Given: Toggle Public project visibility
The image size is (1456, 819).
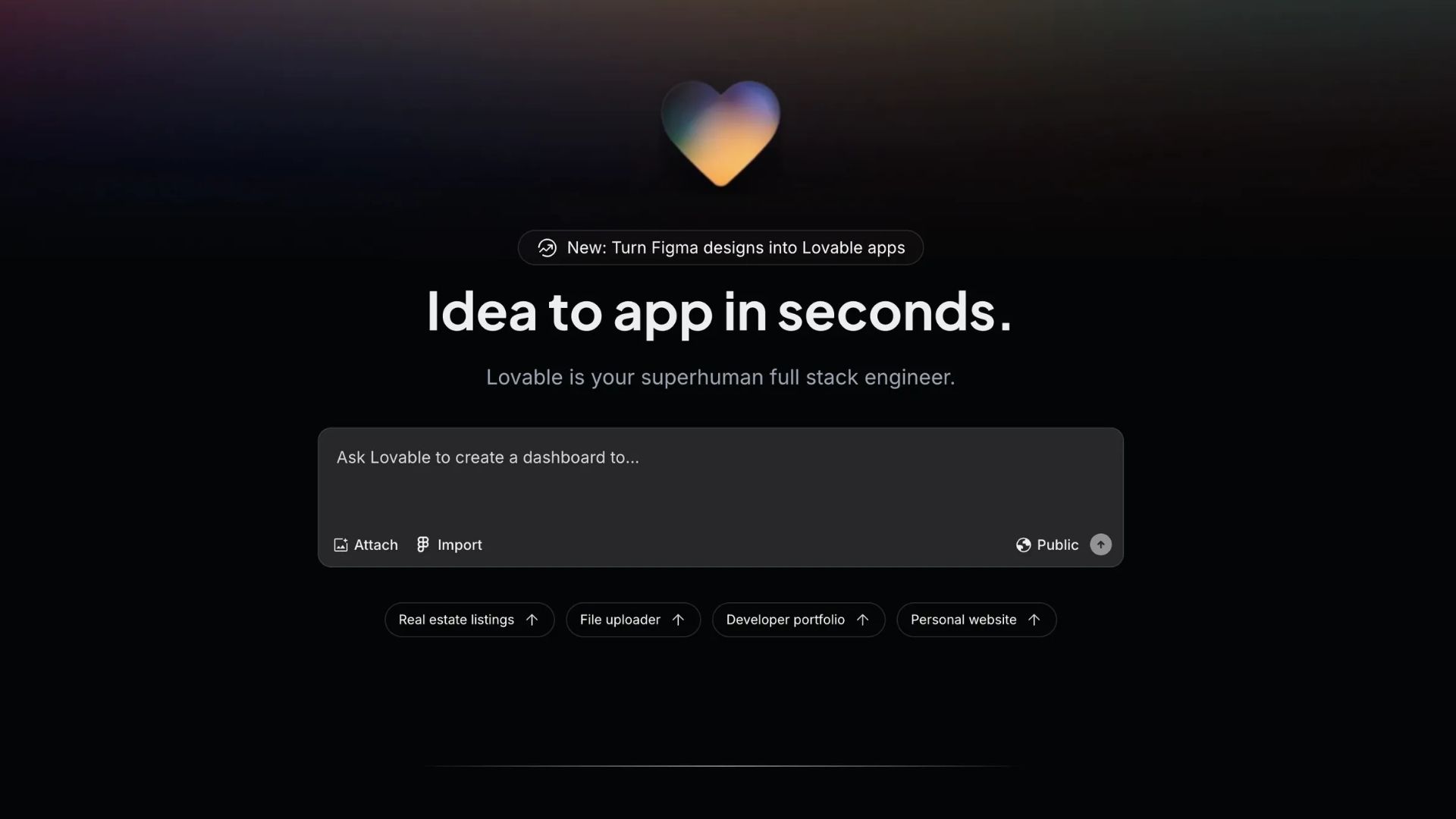Looking at the screenshot, I should coord(1047,545).
